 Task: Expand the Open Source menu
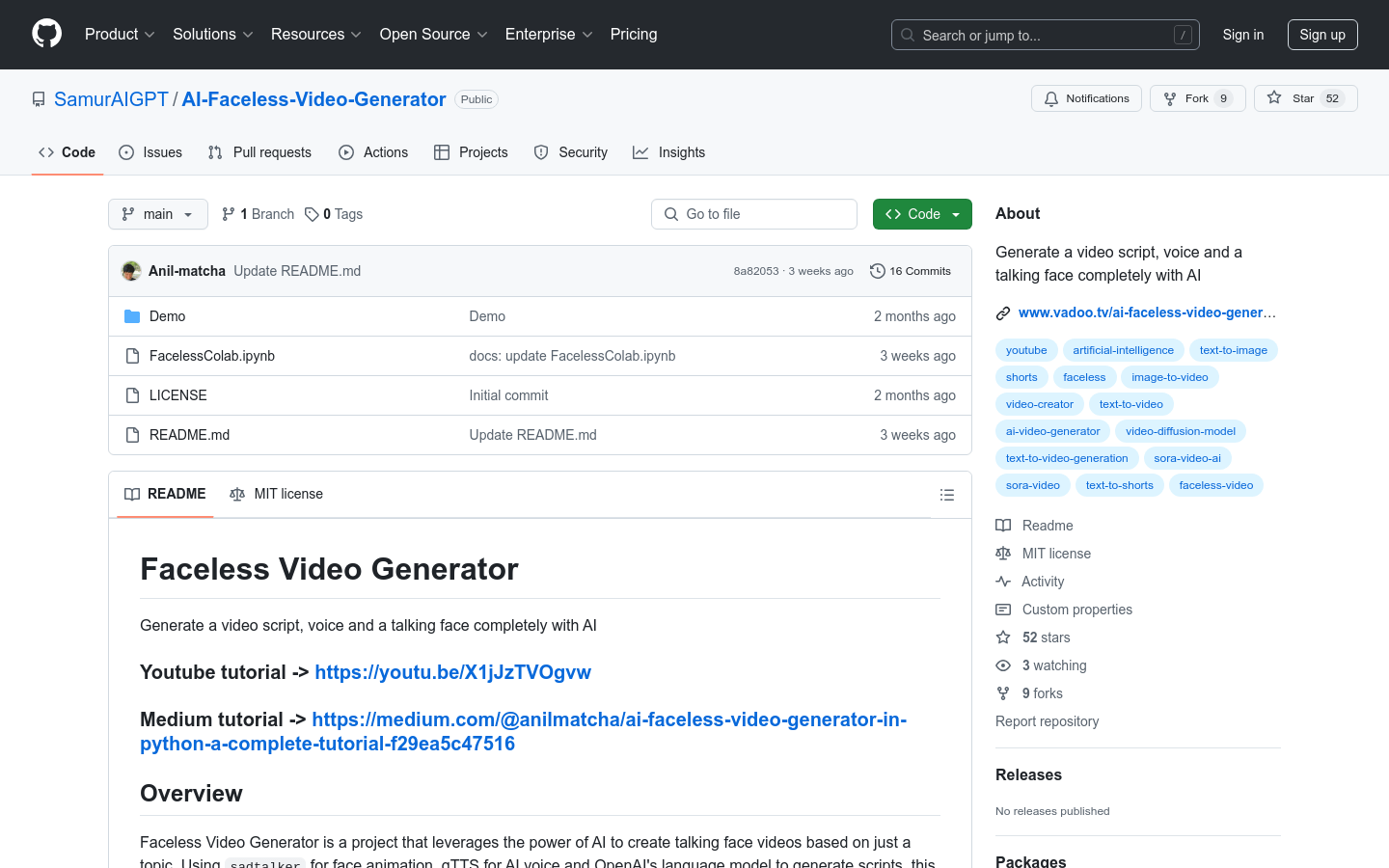[x=434, y=34]
